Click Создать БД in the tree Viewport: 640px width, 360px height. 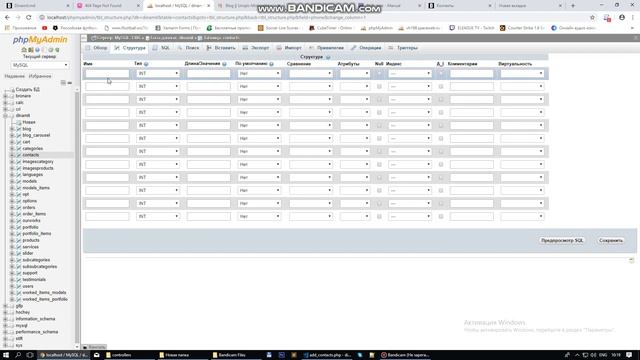tap(28, 89)
